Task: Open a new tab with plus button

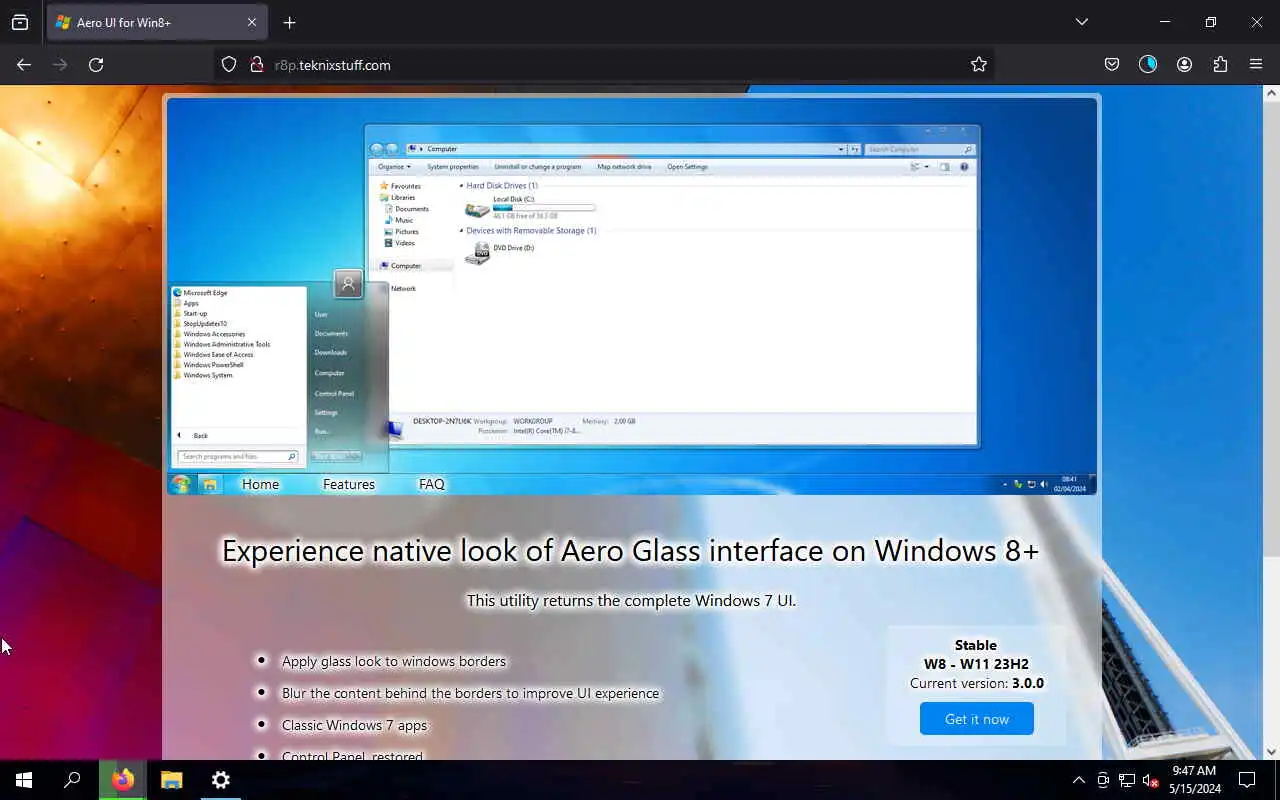Action: (289, 22)
